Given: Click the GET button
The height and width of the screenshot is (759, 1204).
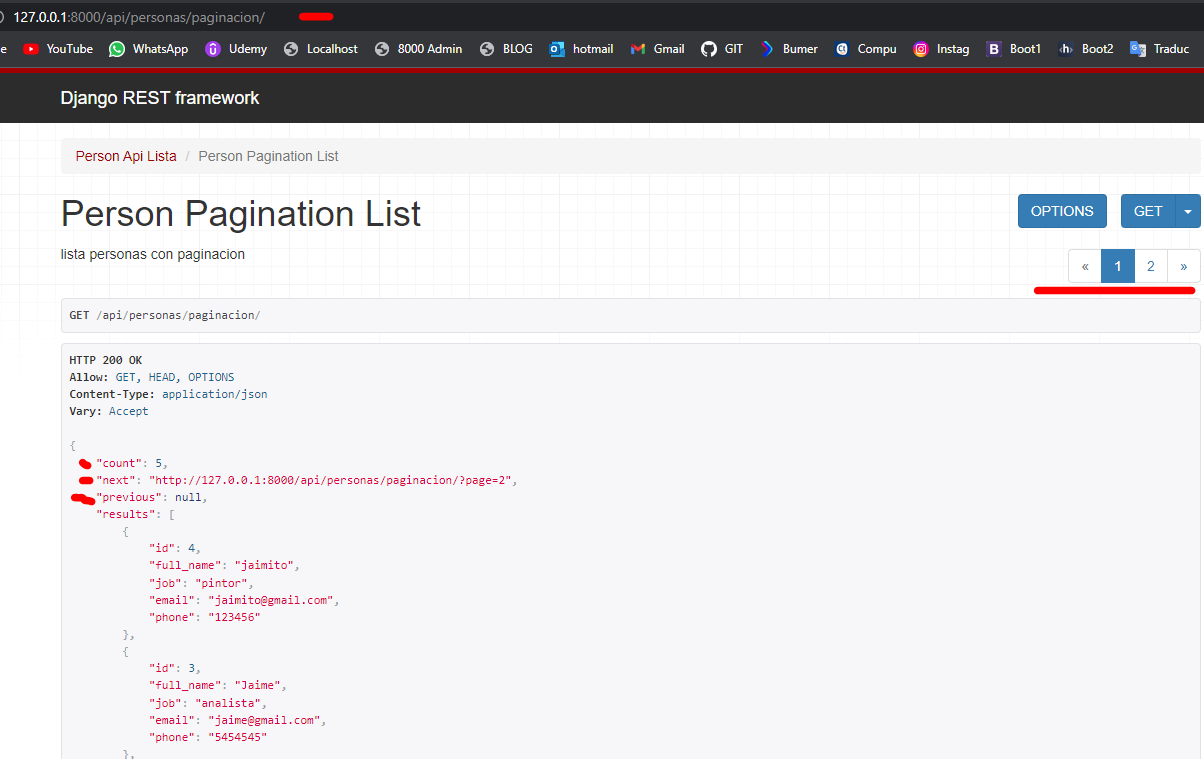Looking at the screenshot, I should tap(1148, 211).
